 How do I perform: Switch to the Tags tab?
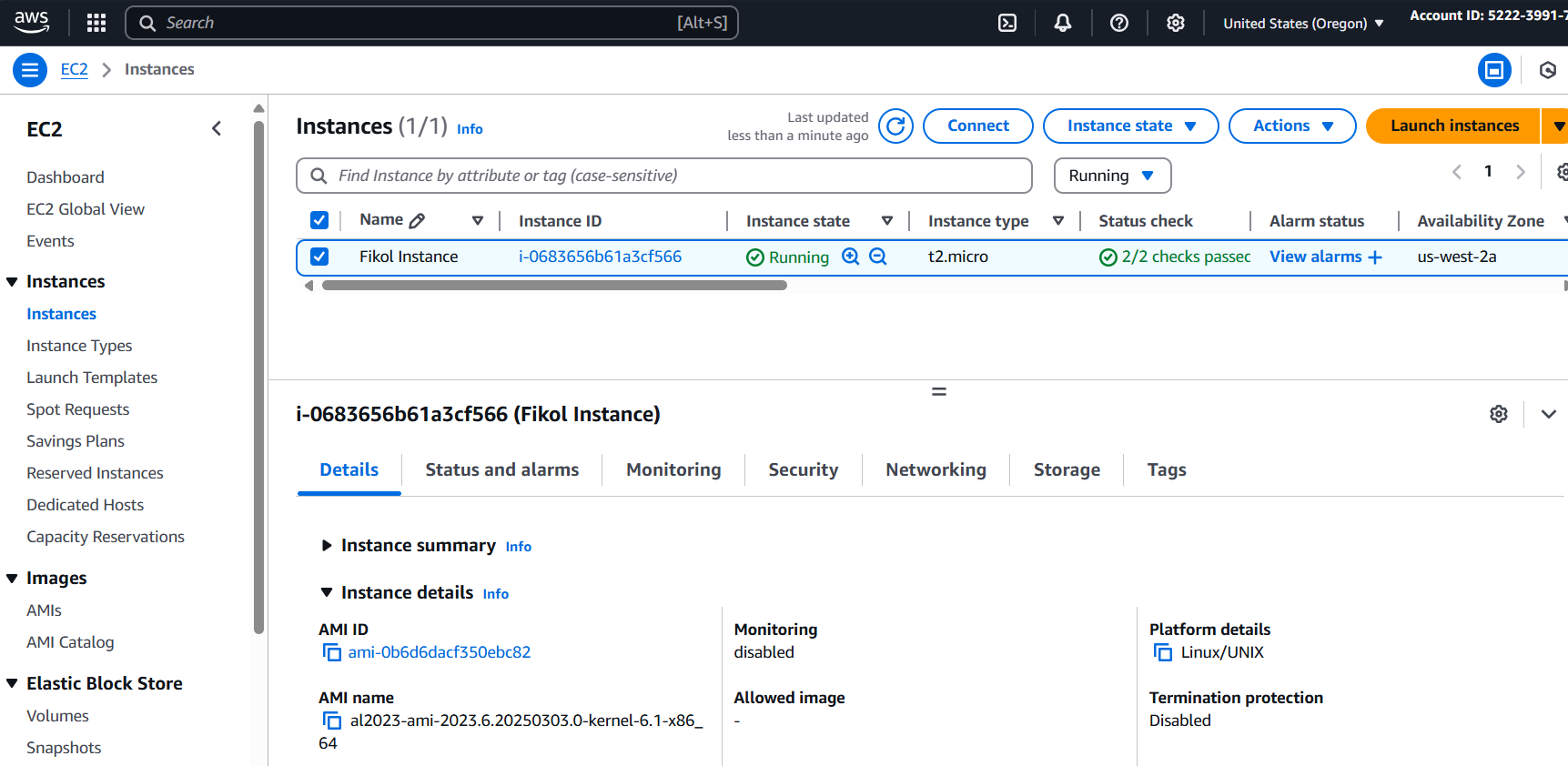(x=1167, y=469)
